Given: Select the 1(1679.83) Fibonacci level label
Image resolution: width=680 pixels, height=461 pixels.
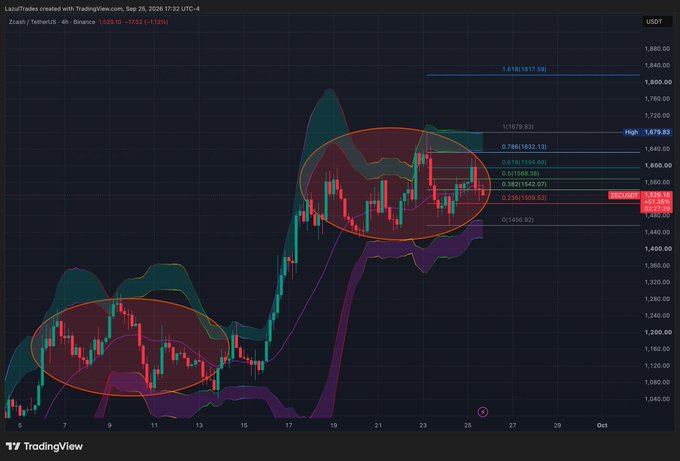Looking at the screenshot, I should [518, 127].
